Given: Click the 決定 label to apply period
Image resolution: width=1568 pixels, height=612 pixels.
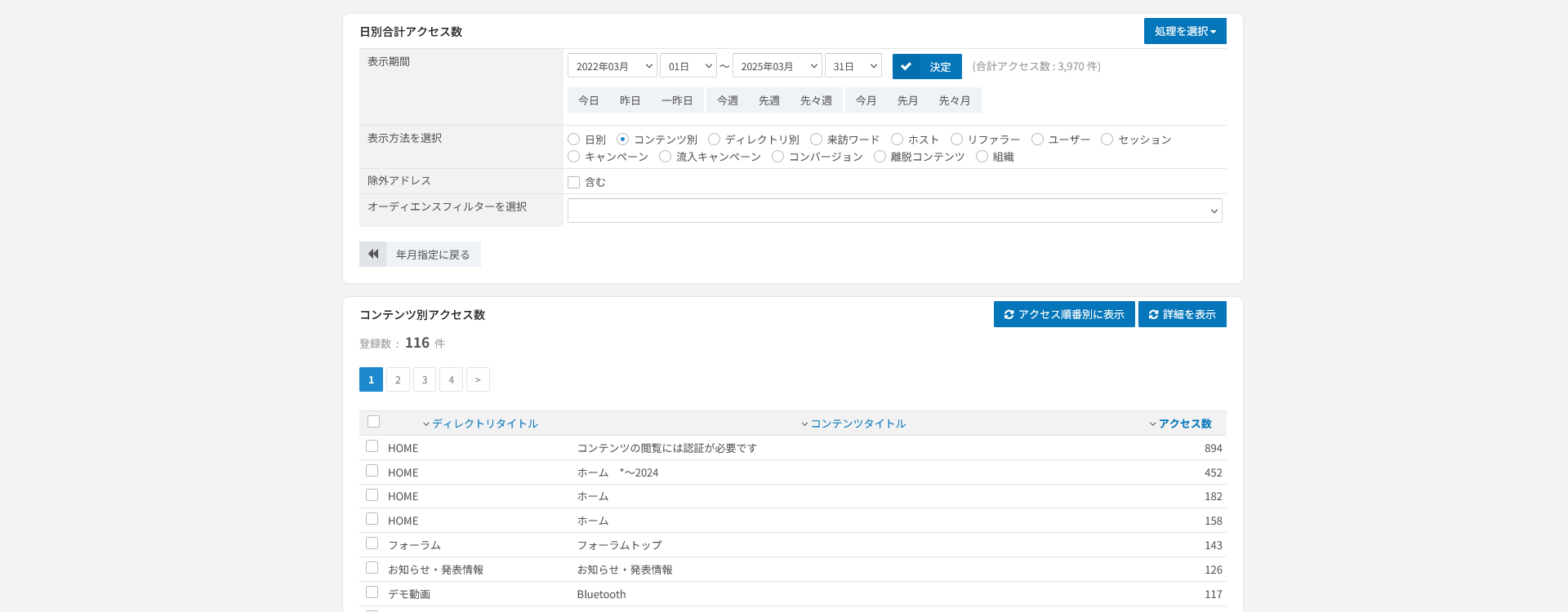Looking at the screenshot, I should (941, 67).
